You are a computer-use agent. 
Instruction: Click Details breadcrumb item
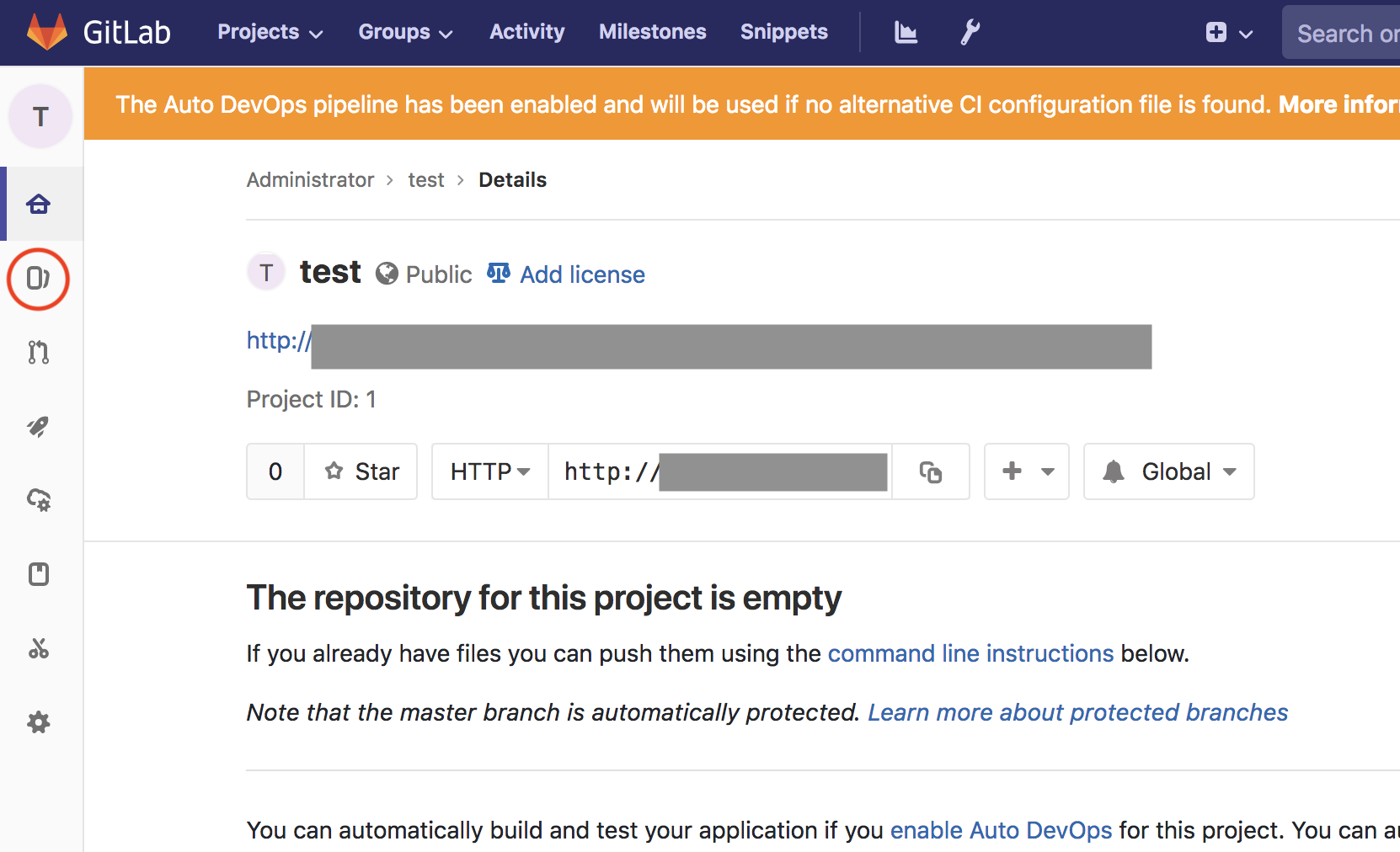click(x=512, y=180)
